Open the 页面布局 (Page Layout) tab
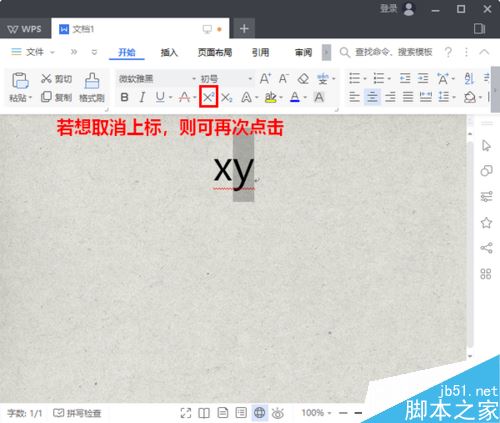This screenshot has height=423, width=500. tap(215, 52)
